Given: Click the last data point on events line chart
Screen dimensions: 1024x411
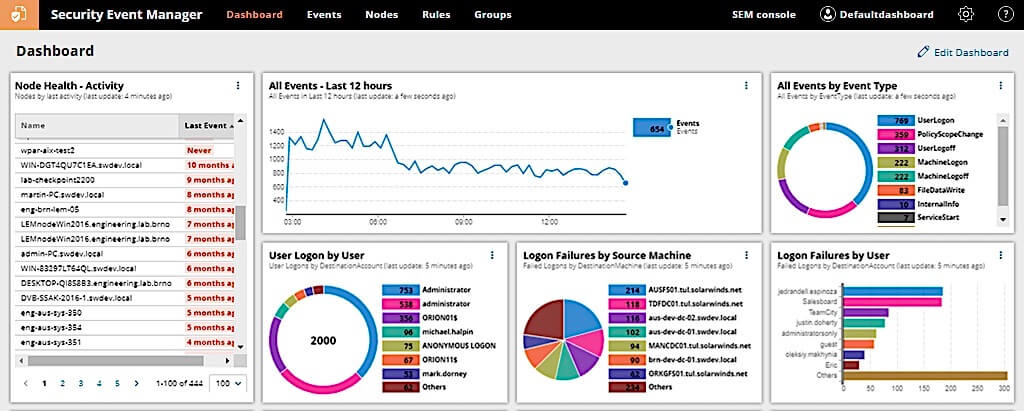Looking at the screenshot, I should pyautogui.click(x=625, y=183).
